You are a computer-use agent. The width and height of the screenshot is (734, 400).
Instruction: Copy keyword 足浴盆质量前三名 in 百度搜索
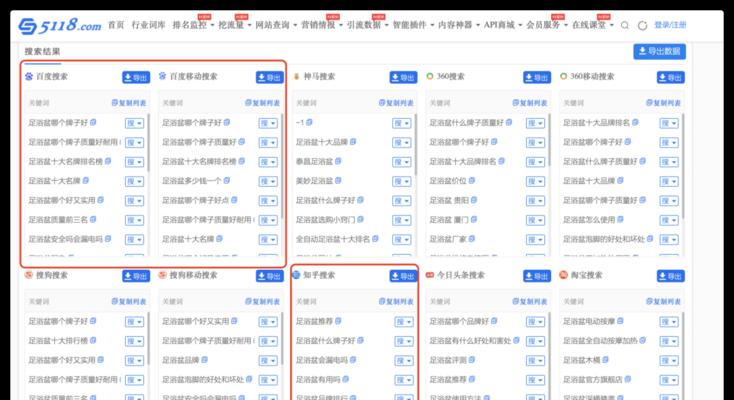[93, 219]
